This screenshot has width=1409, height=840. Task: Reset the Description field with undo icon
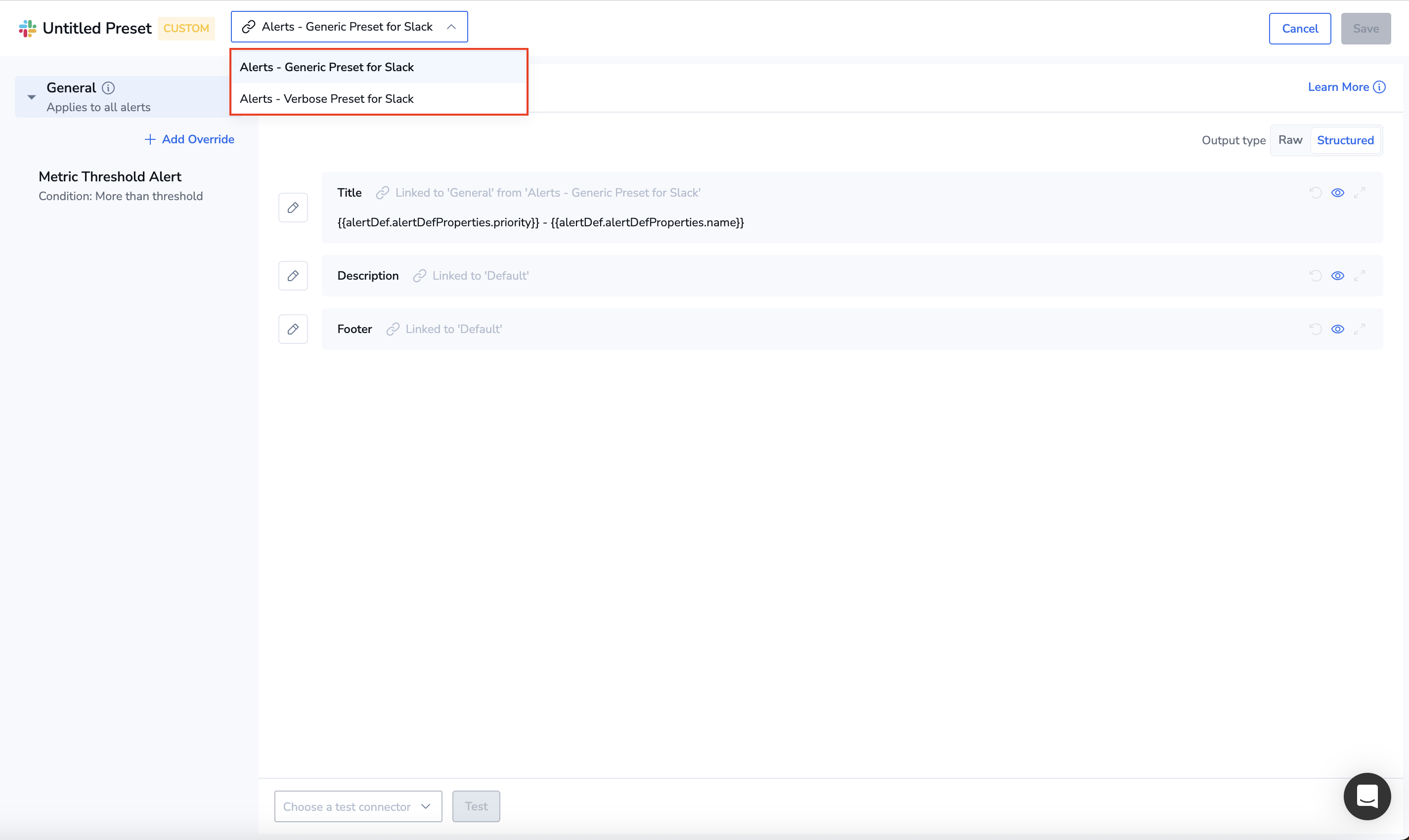(x=1316, y=276)
